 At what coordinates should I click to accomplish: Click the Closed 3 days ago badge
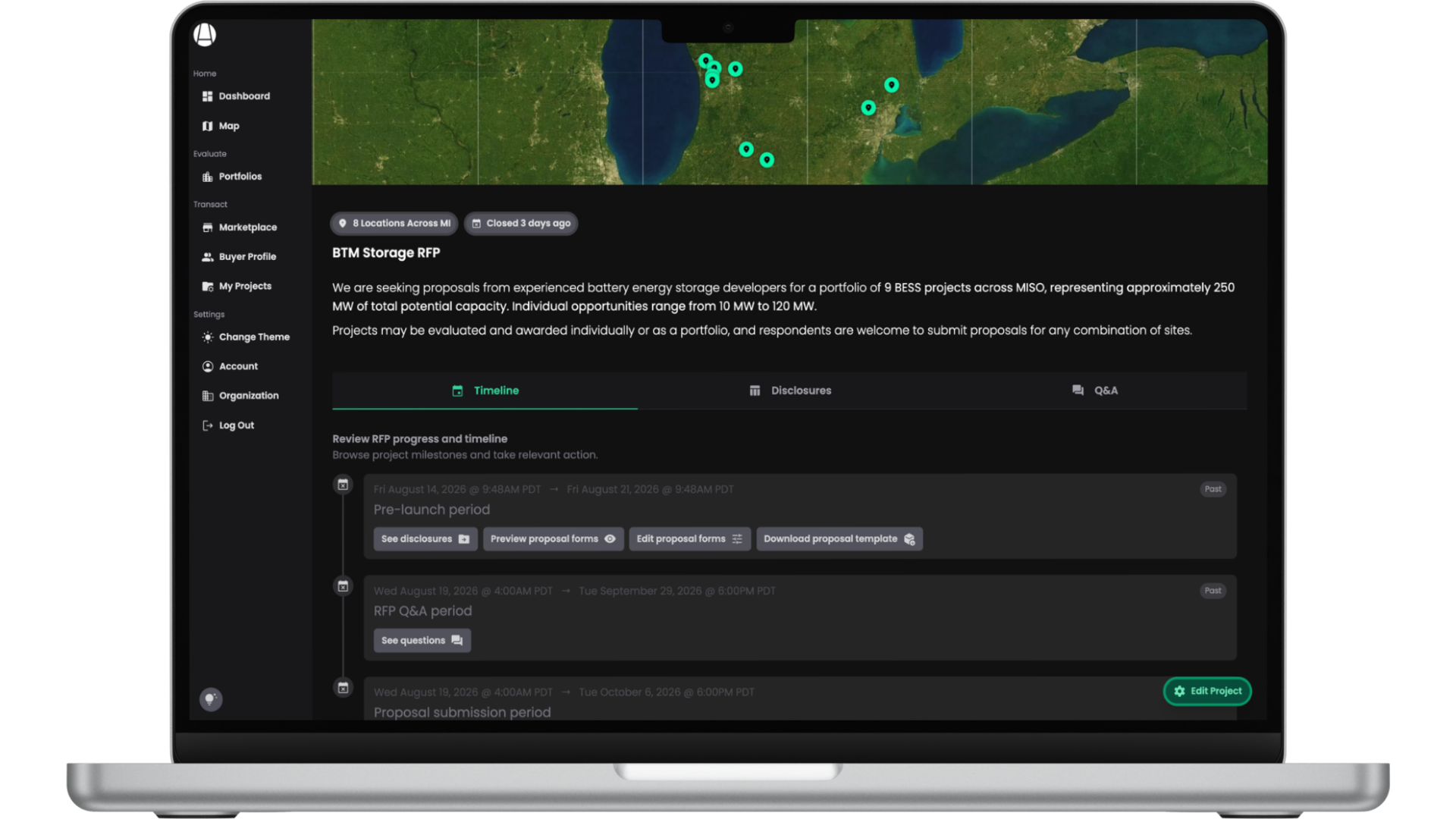click(x=521, y=224)
